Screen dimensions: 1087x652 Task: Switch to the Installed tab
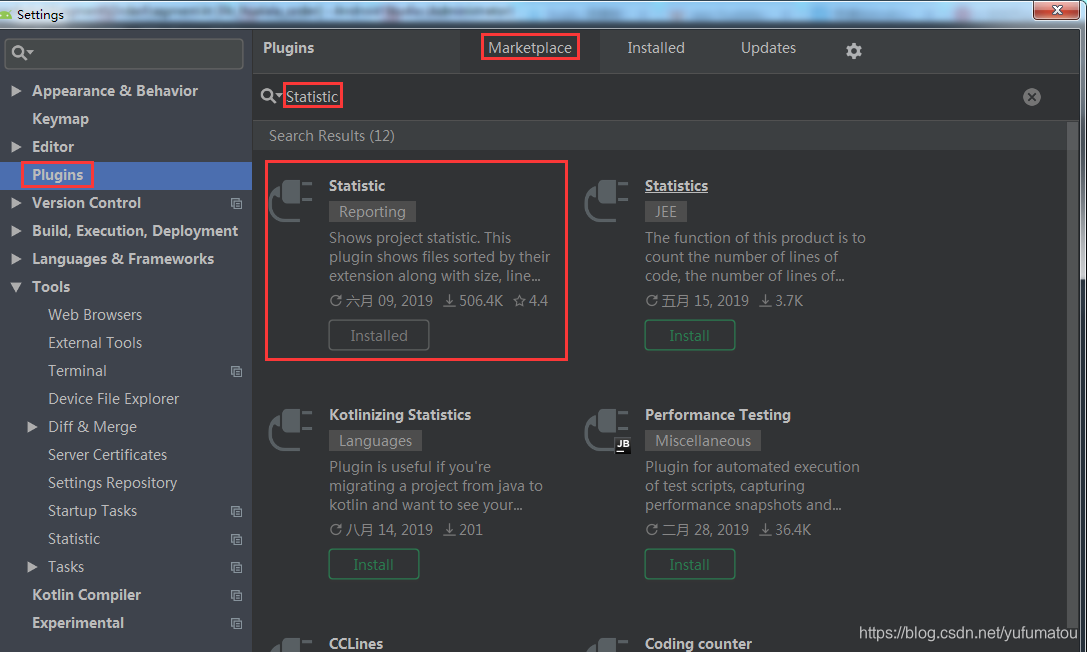pos(656,48)
